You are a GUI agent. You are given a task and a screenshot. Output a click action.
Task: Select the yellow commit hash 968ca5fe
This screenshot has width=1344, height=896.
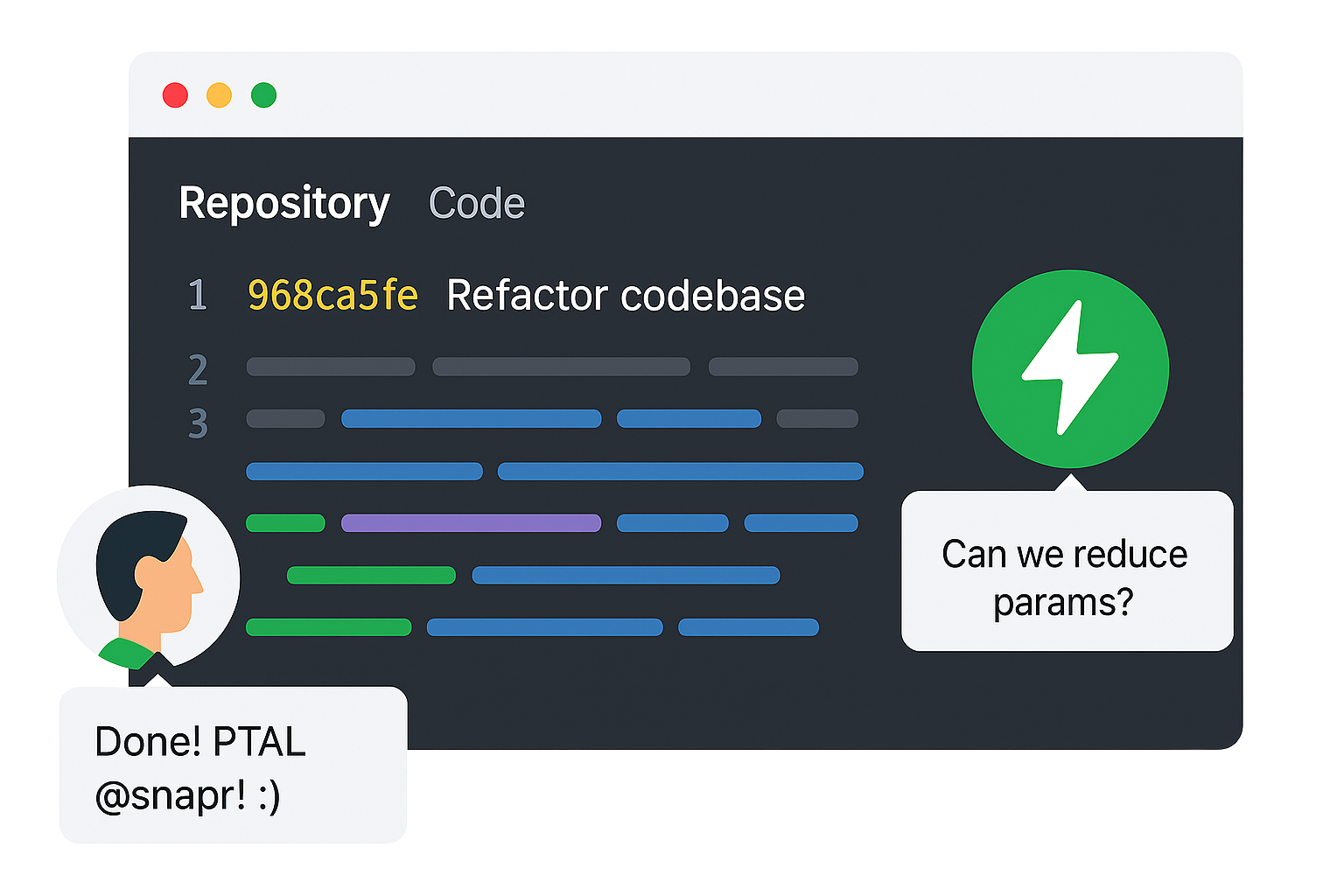[332, 296]
